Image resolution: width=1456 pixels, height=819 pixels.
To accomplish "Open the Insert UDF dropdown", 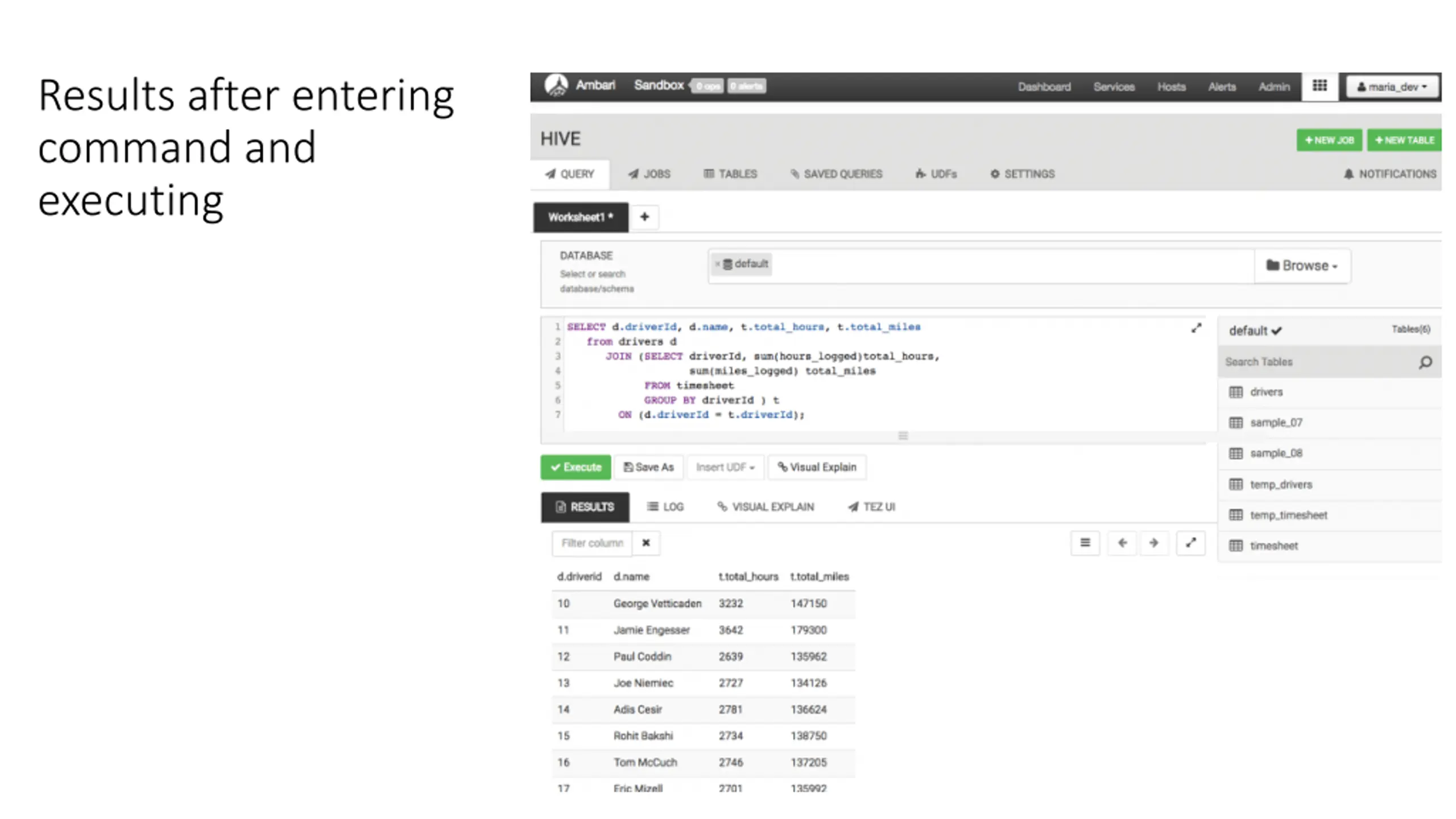I will [x=725, y=467].
